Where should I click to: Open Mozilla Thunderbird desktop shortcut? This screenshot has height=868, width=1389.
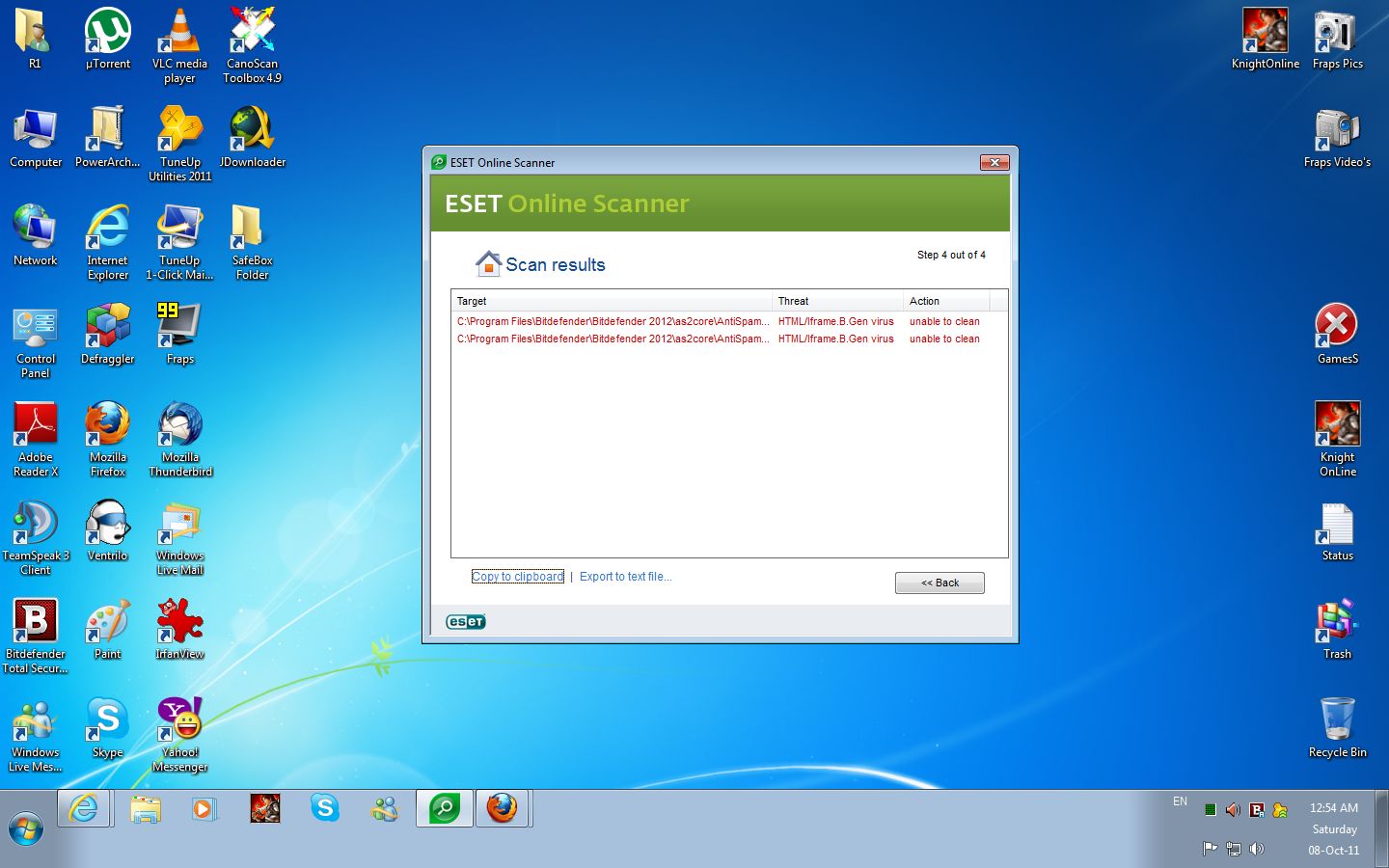coord(179,440)
